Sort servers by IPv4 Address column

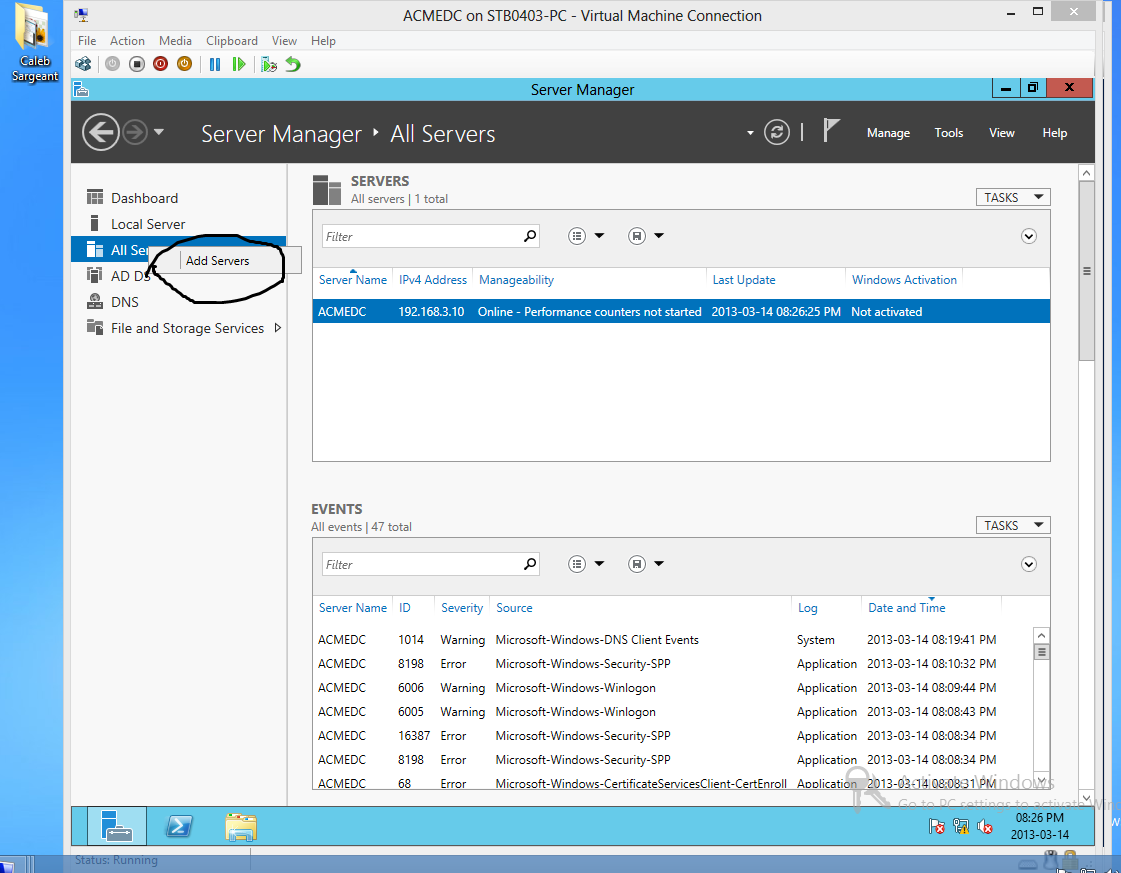point(433,280)
